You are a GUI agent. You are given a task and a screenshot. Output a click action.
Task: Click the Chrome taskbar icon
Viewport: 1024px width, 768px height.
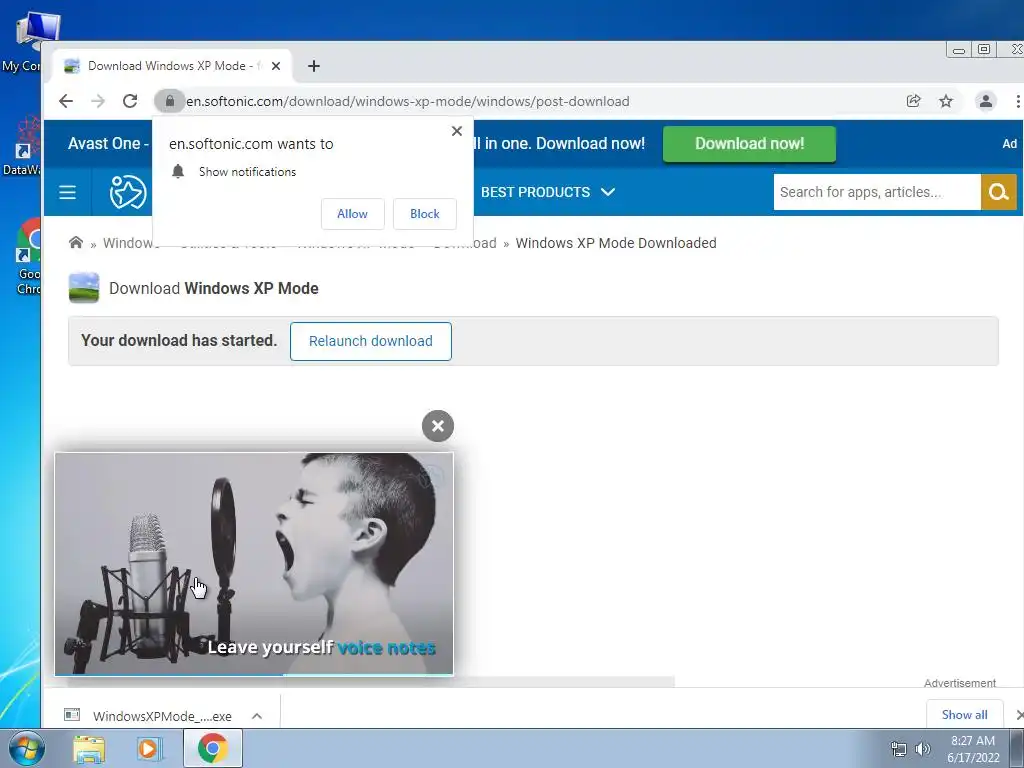[212, 748]
